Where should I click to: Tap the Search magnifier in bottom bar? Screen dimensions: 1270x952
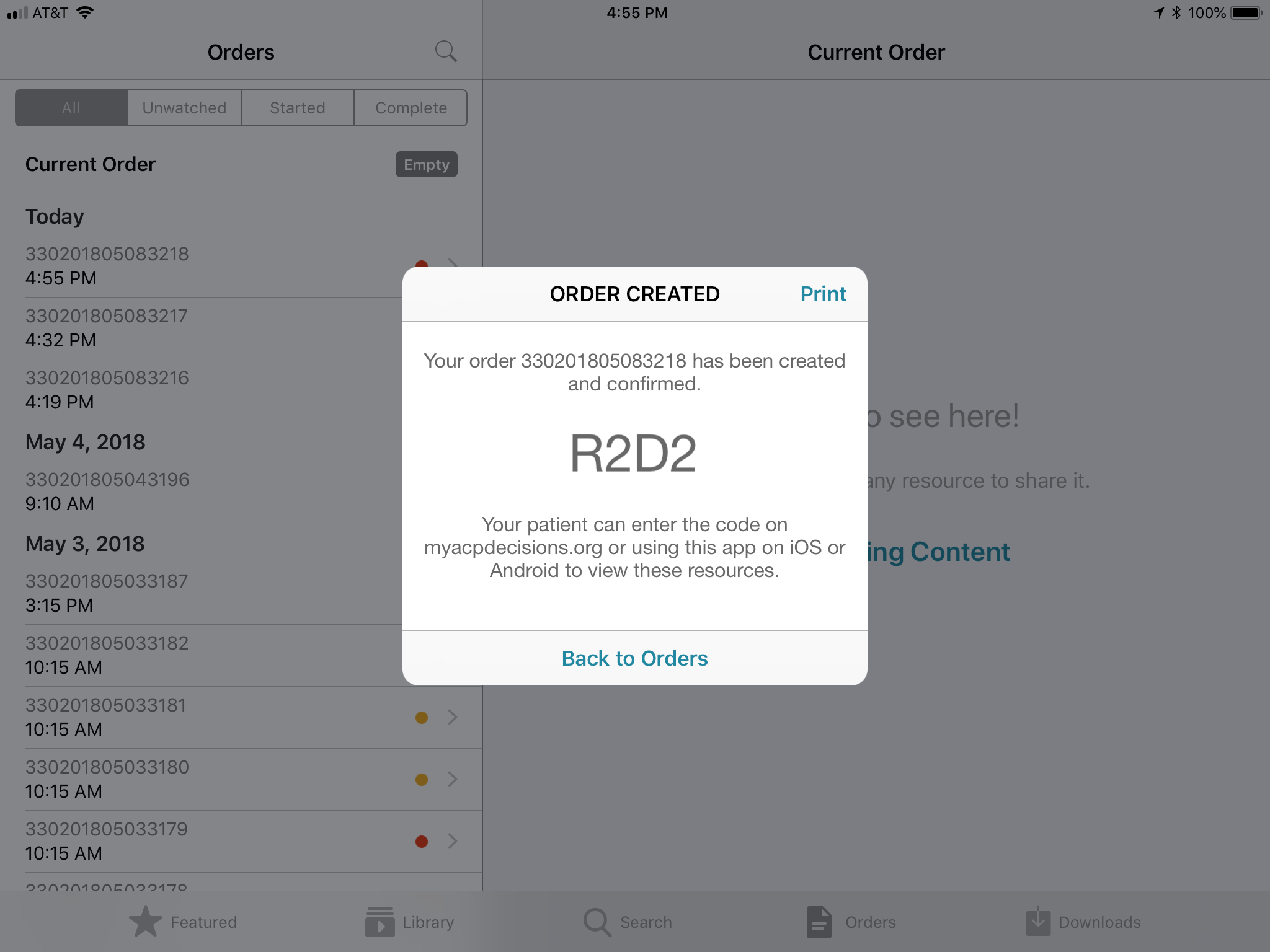pos(598,922)
